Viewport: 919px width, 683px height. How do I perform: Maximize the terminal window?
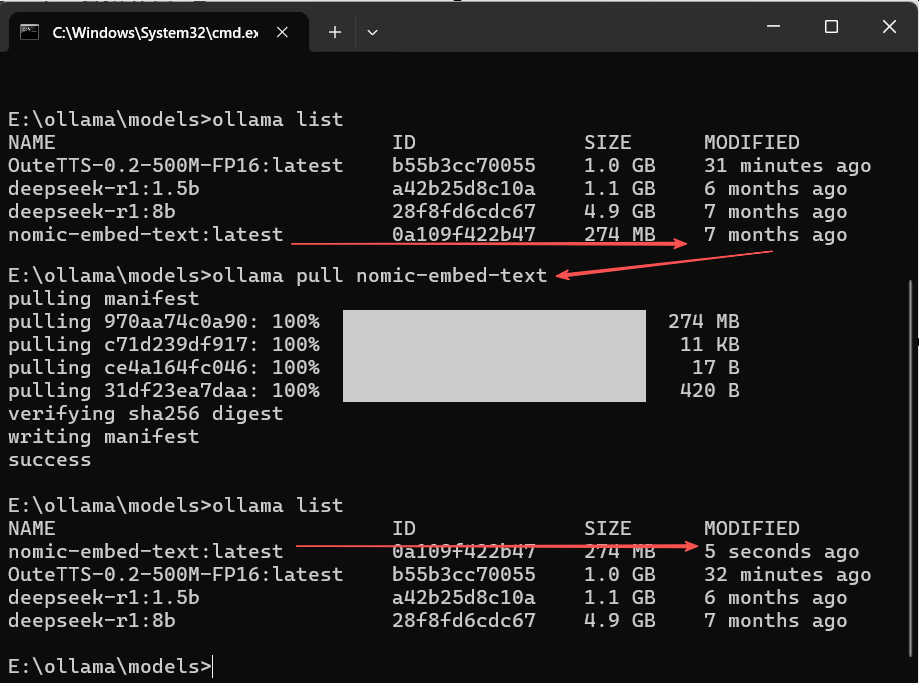(831, 26)
